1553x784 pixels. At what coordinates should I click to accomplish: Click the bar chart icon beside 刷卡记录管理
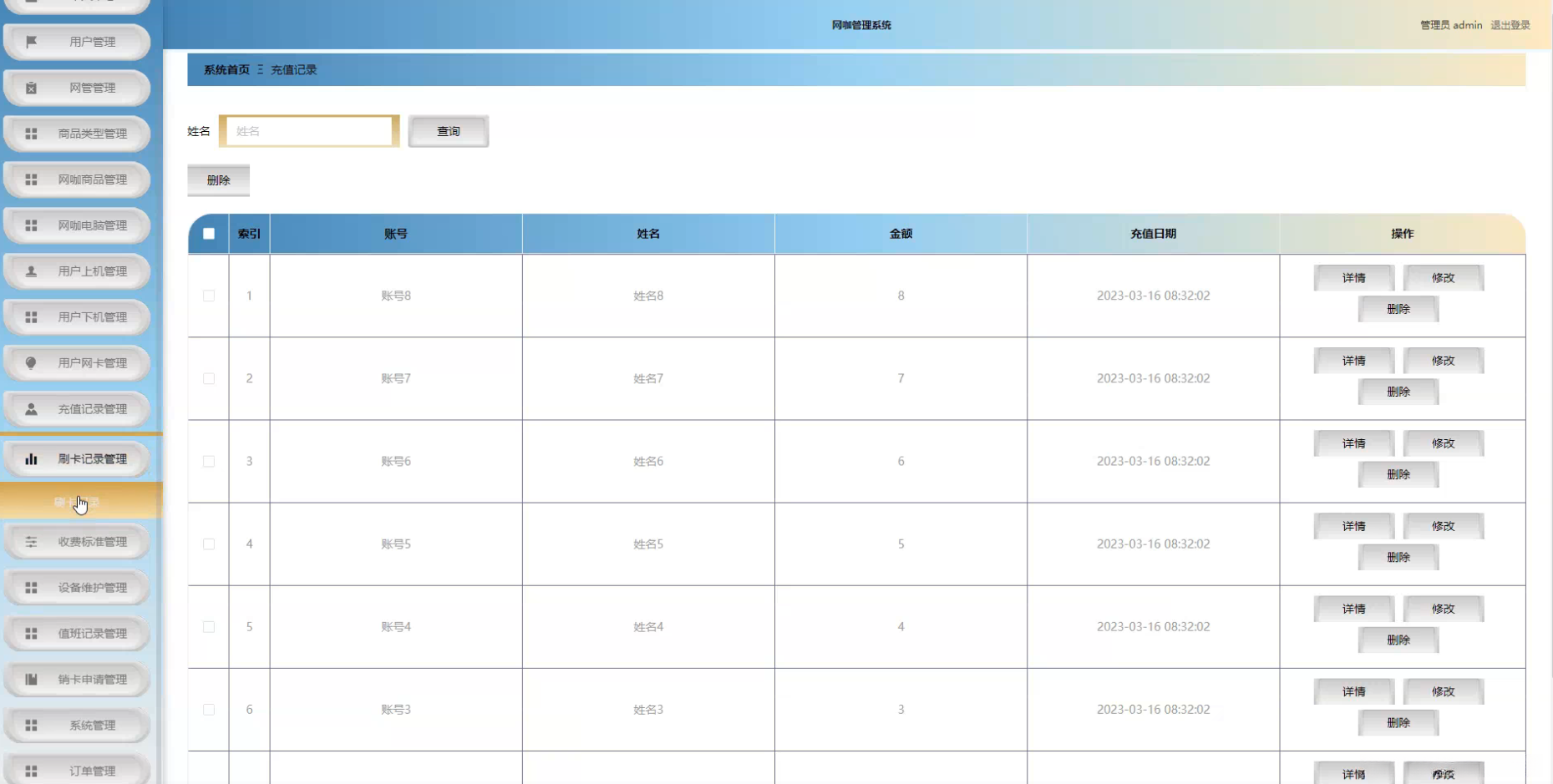[x=31, y=459]
